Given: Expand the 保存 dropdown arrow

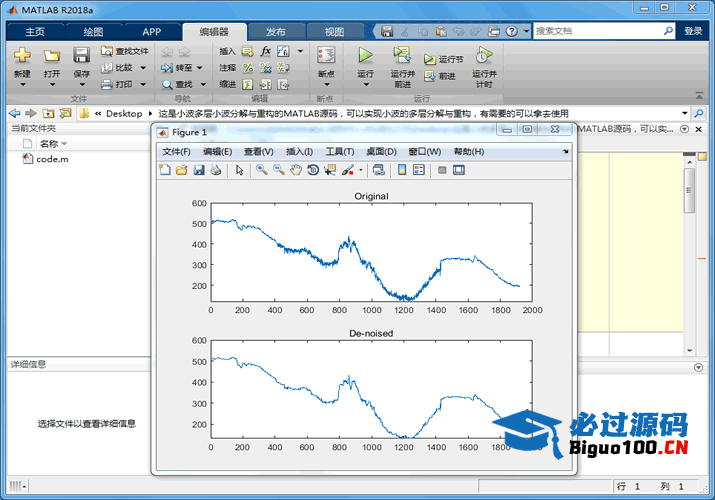Looking at the screenshot, I should pos(82,85).
